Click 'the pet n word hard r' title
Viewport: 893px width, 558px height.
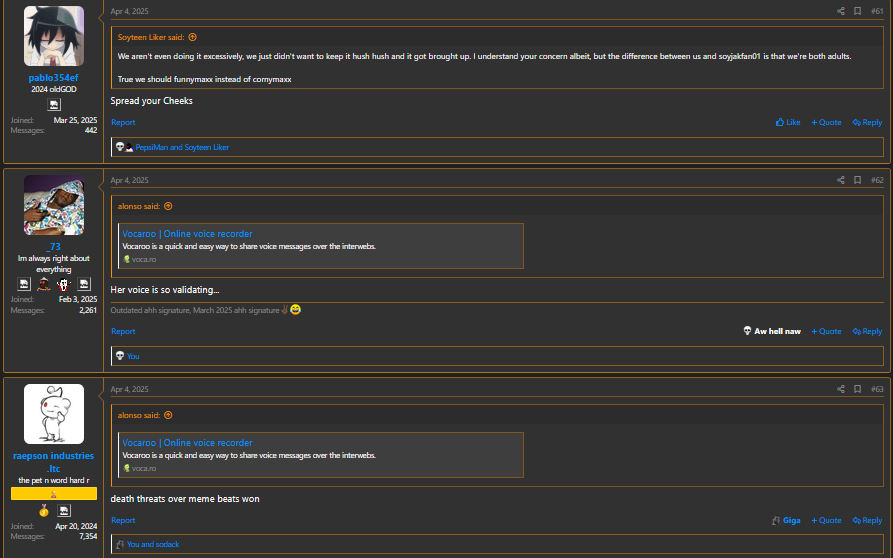pyautogui.click(x=54, y=481)
